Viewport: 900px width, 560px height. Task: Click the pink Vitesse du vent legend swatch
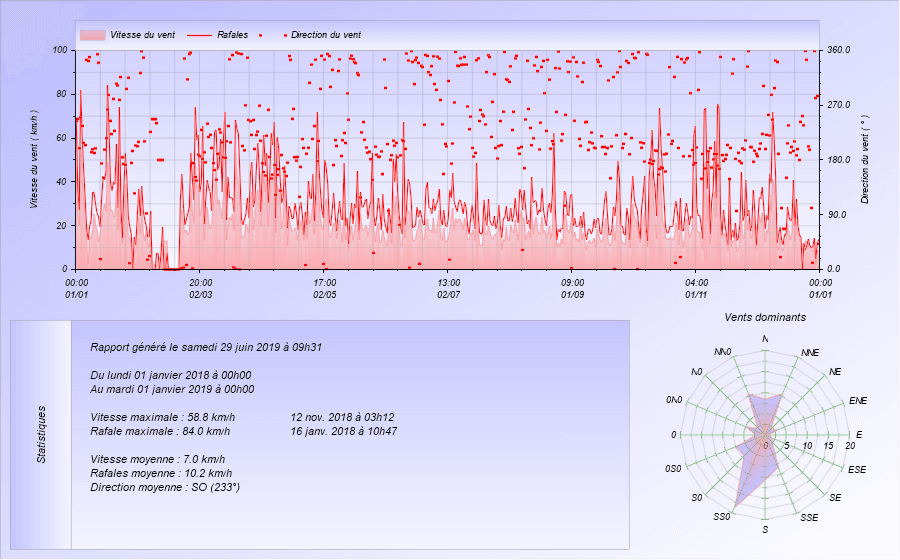[x=92, y=35]
